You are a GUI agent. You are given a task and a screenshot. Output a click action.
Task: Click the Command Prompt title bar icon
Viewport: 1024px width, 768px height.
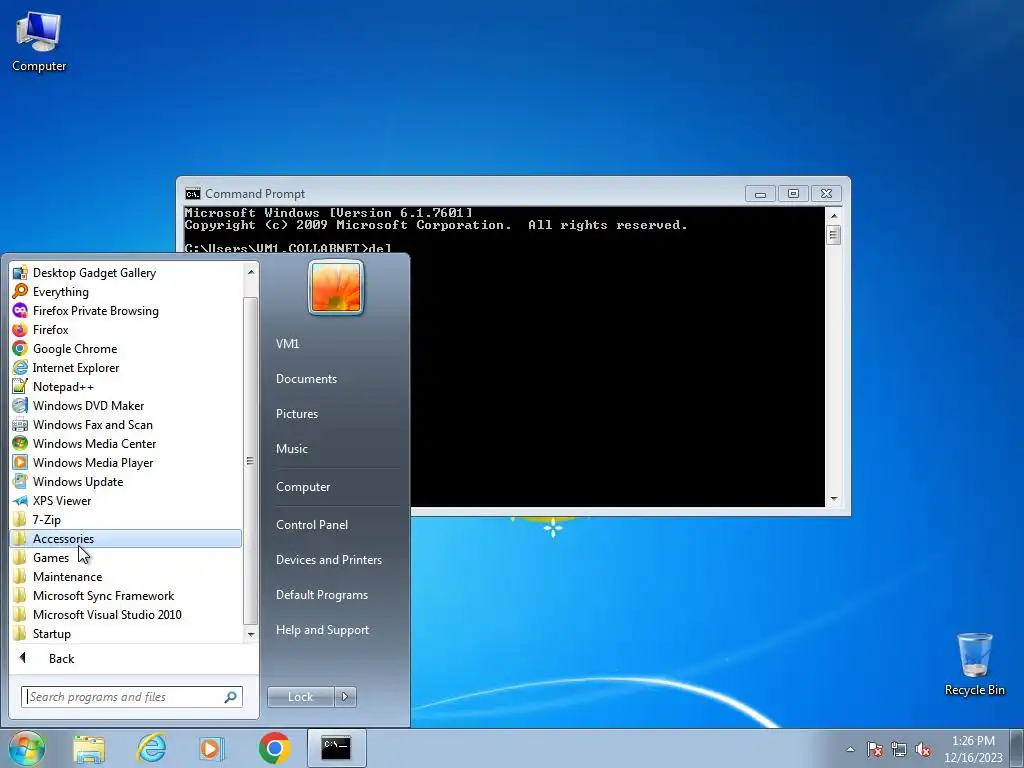193,194
